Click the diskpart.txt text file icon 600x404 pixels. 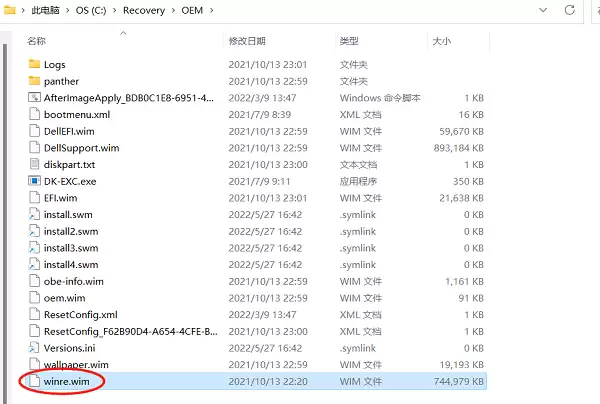[34, 164]
